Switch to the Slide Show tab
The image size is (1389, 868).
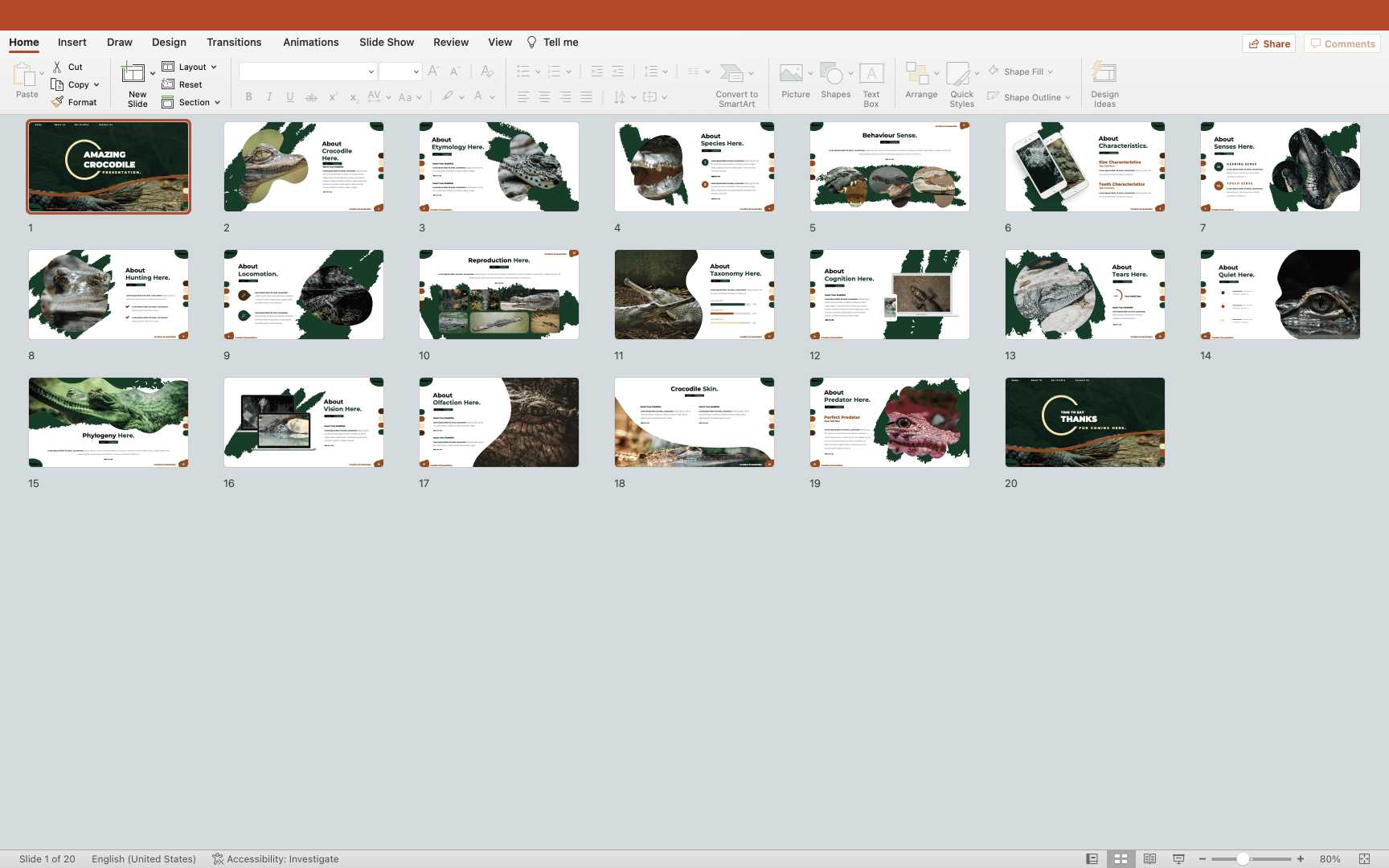click(387, 42)
